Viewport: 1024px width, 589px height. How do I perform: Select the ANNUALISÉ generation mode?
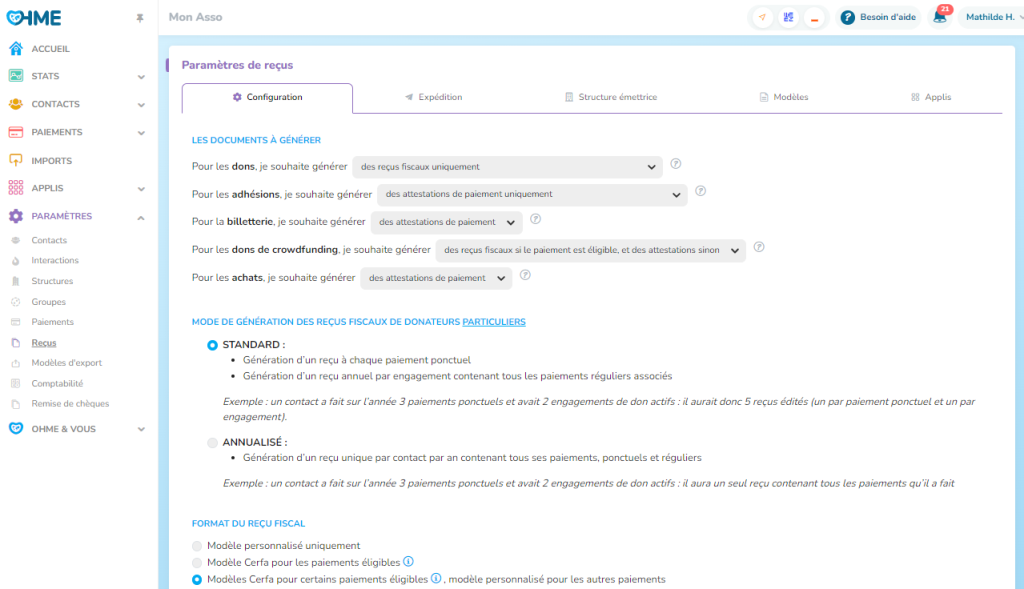212,442
